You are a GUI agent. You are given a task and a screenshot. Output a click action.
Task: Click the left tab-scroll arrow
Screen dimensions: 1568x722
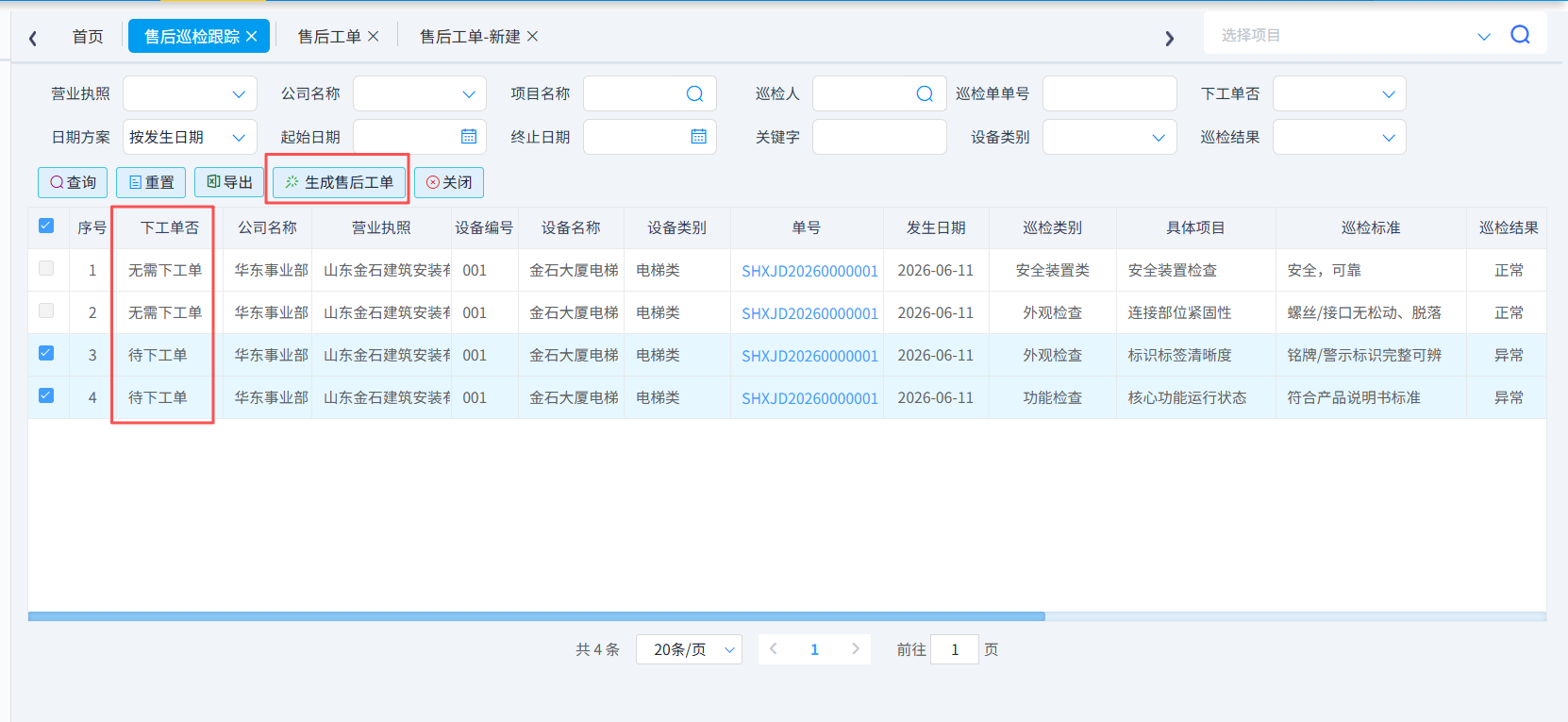[x=33, y=38]
